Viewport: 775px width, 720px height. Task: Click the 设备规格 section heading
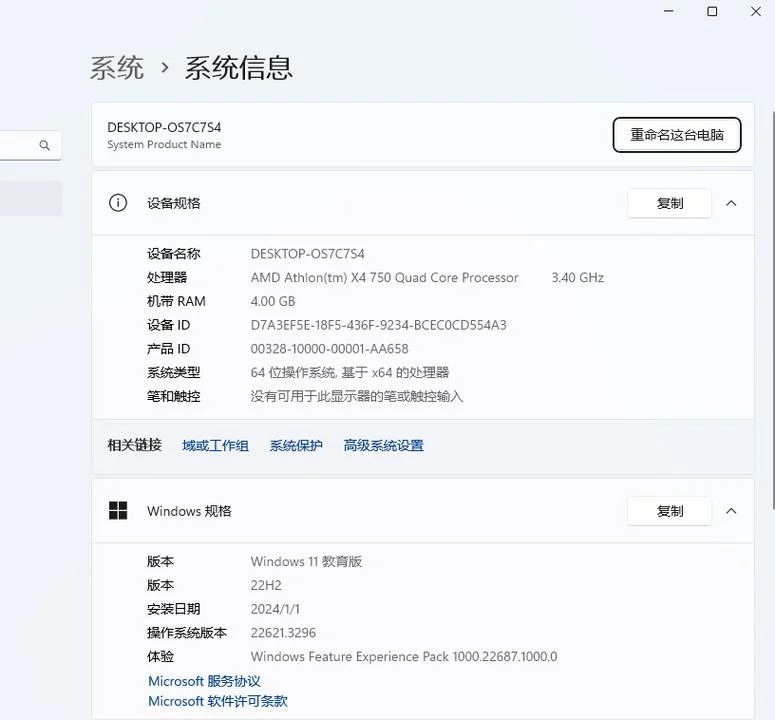[x=173, y=203]
